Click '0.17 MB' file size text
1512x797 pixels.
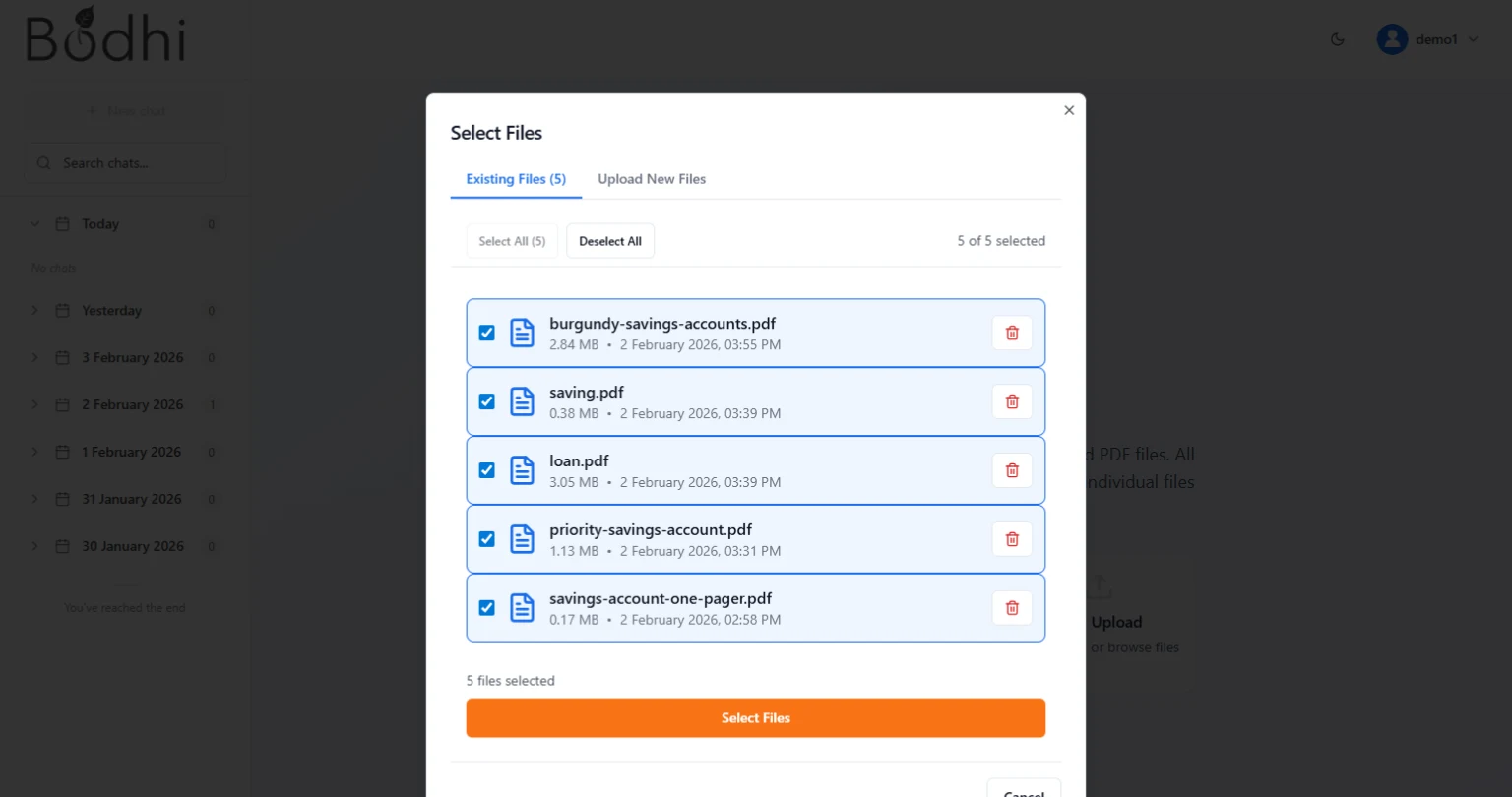click(574, 621)
